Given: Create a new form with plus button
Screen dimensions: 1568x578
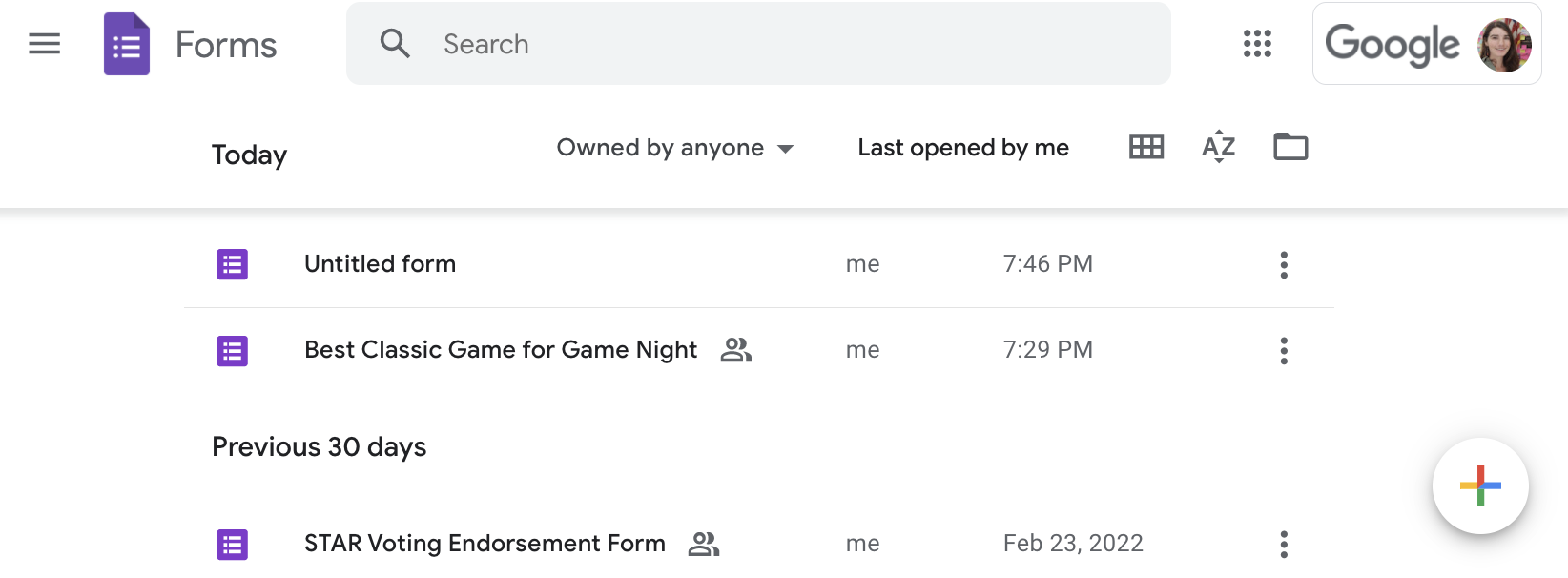Looking at the screenshot, I should [x=1480, y=485].
